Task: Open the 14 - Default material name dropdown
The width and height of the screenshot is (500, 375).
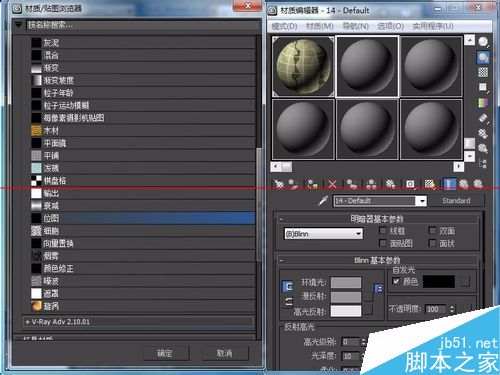Action: point(422,201)
